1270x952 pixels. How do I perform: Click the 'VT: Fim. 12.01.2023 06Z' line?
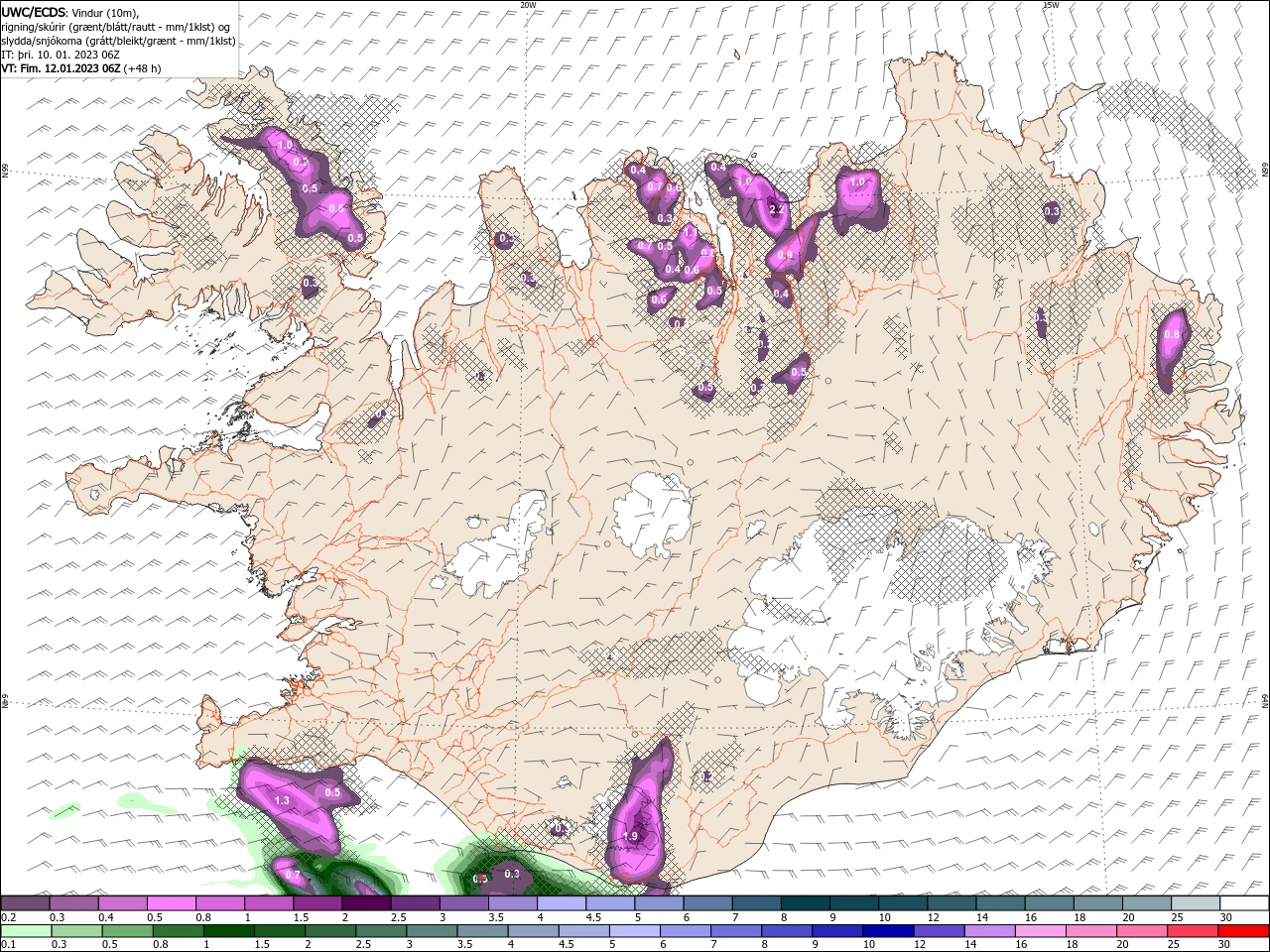coord(61,68)
